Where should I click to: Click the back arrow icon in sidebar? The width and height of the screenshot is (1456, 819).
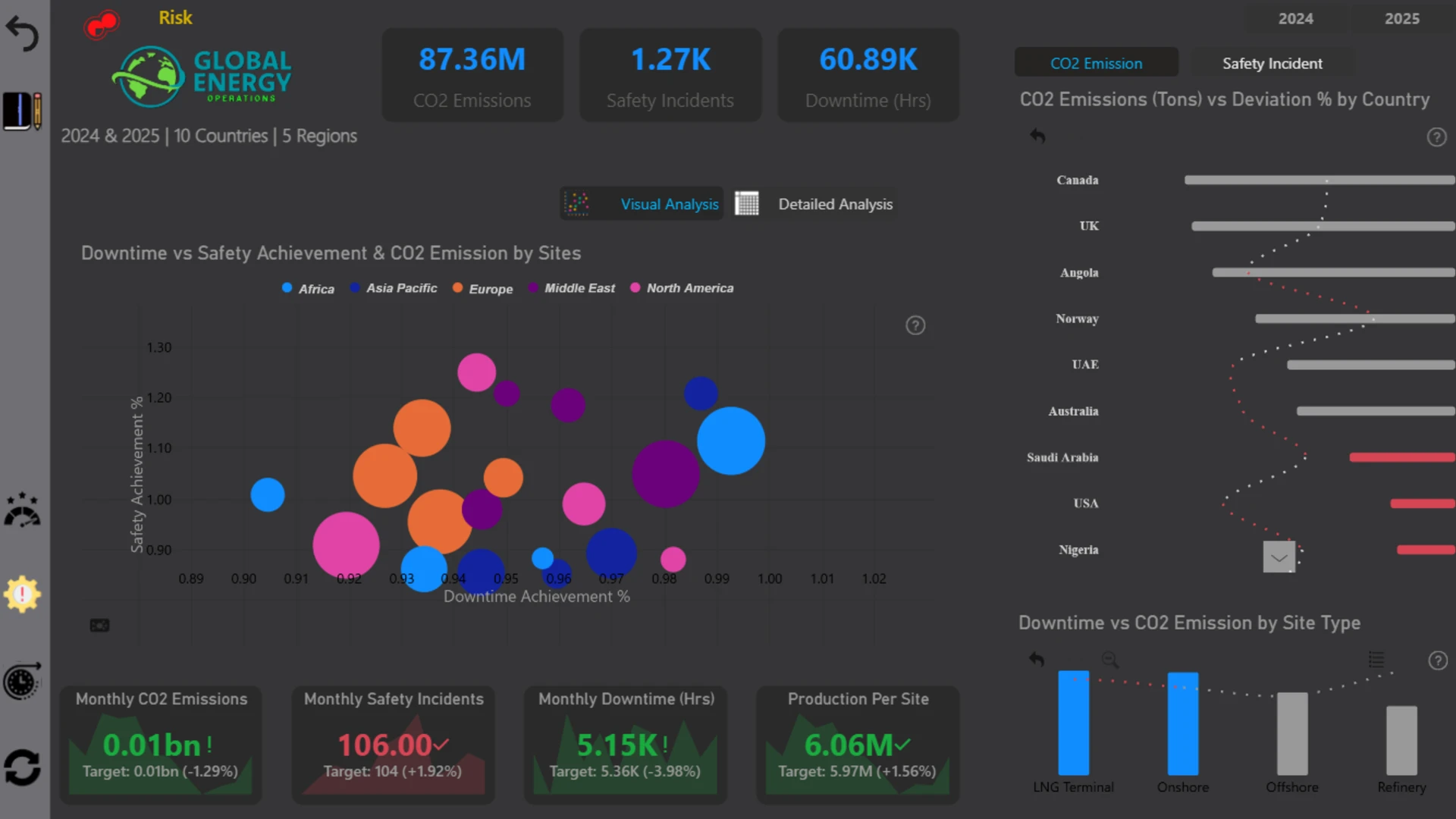coord(22,34)
